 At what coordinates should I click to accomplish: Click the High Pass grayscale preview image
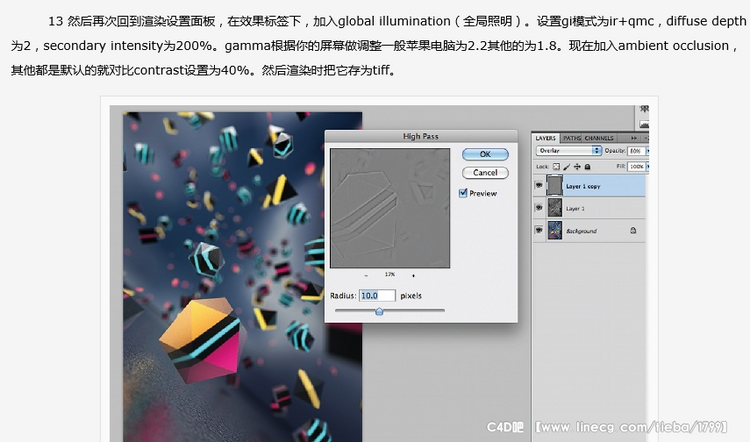pyautogui.click(x=390, y=208)
